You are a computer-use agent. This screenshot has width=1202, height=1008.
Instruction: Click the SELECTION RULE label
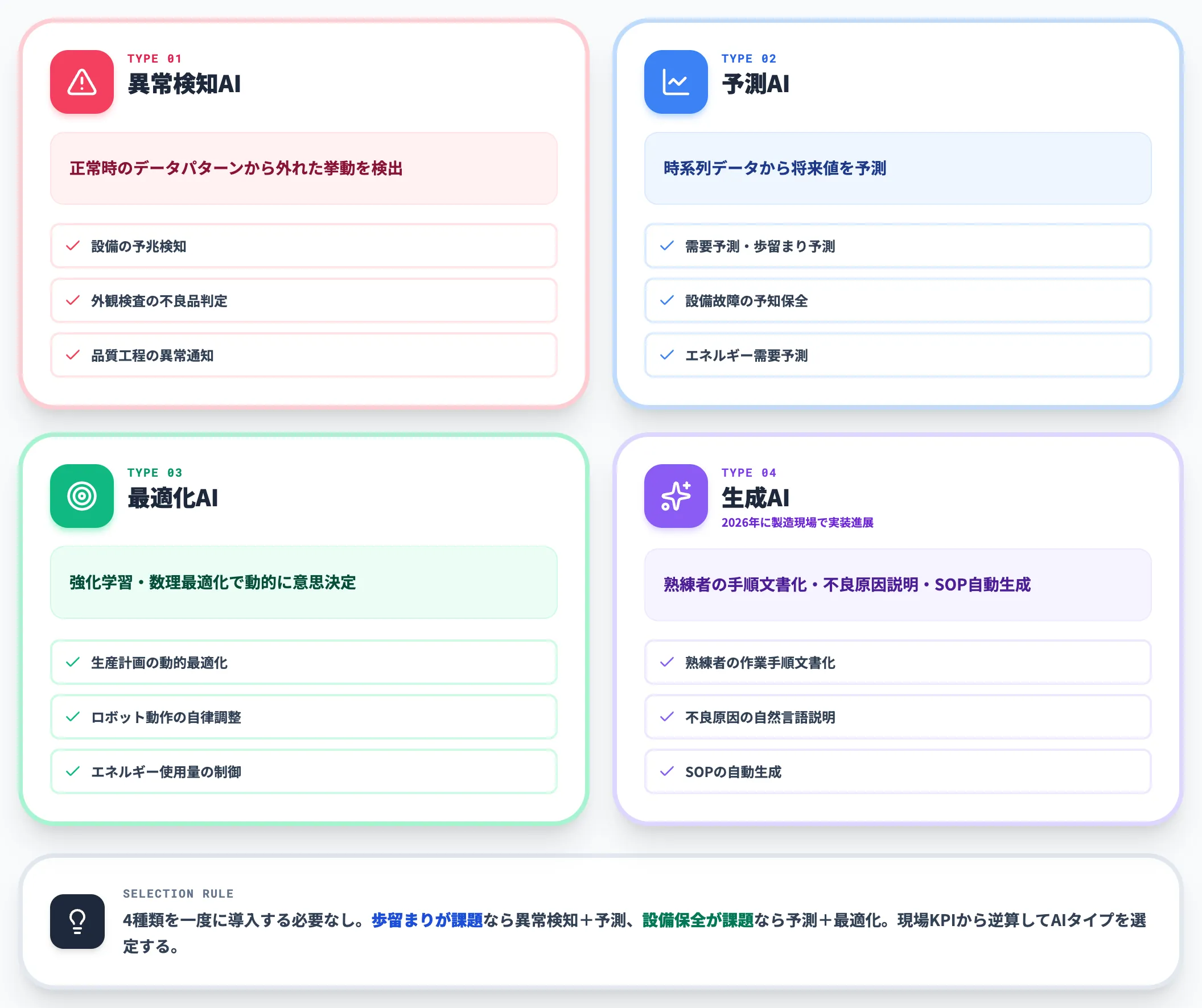178,894
